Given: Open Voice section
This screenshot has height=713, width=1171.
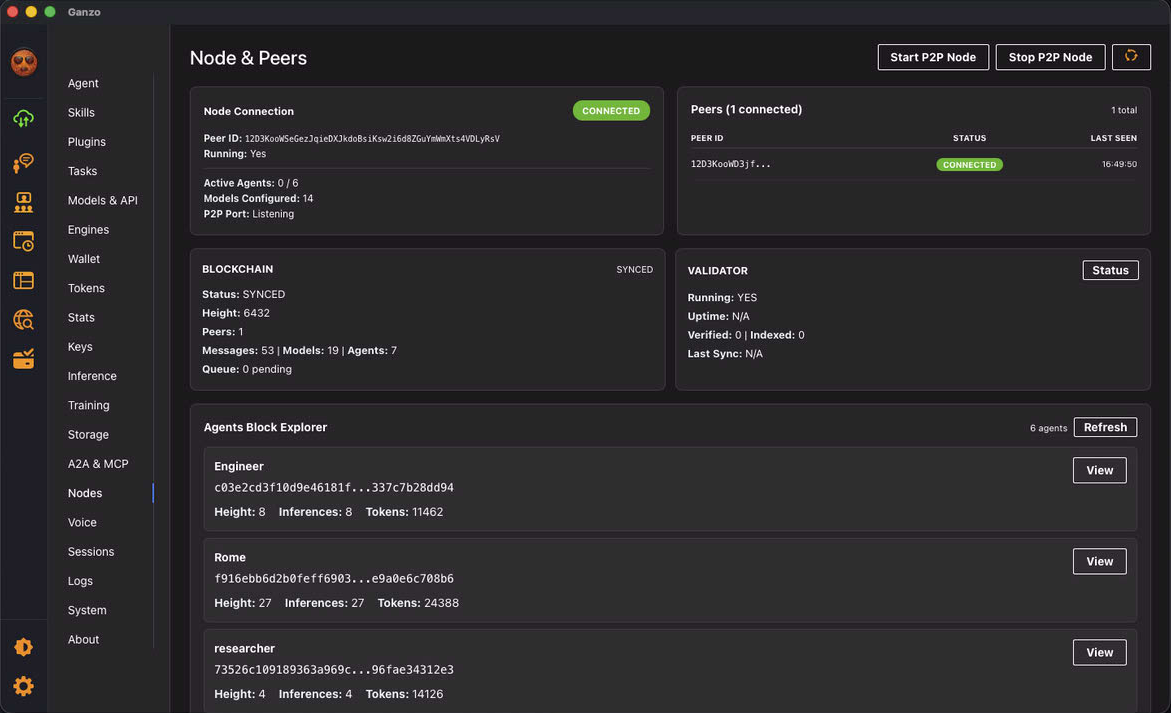Looking at the screenshot, I should tap(82, 522).
